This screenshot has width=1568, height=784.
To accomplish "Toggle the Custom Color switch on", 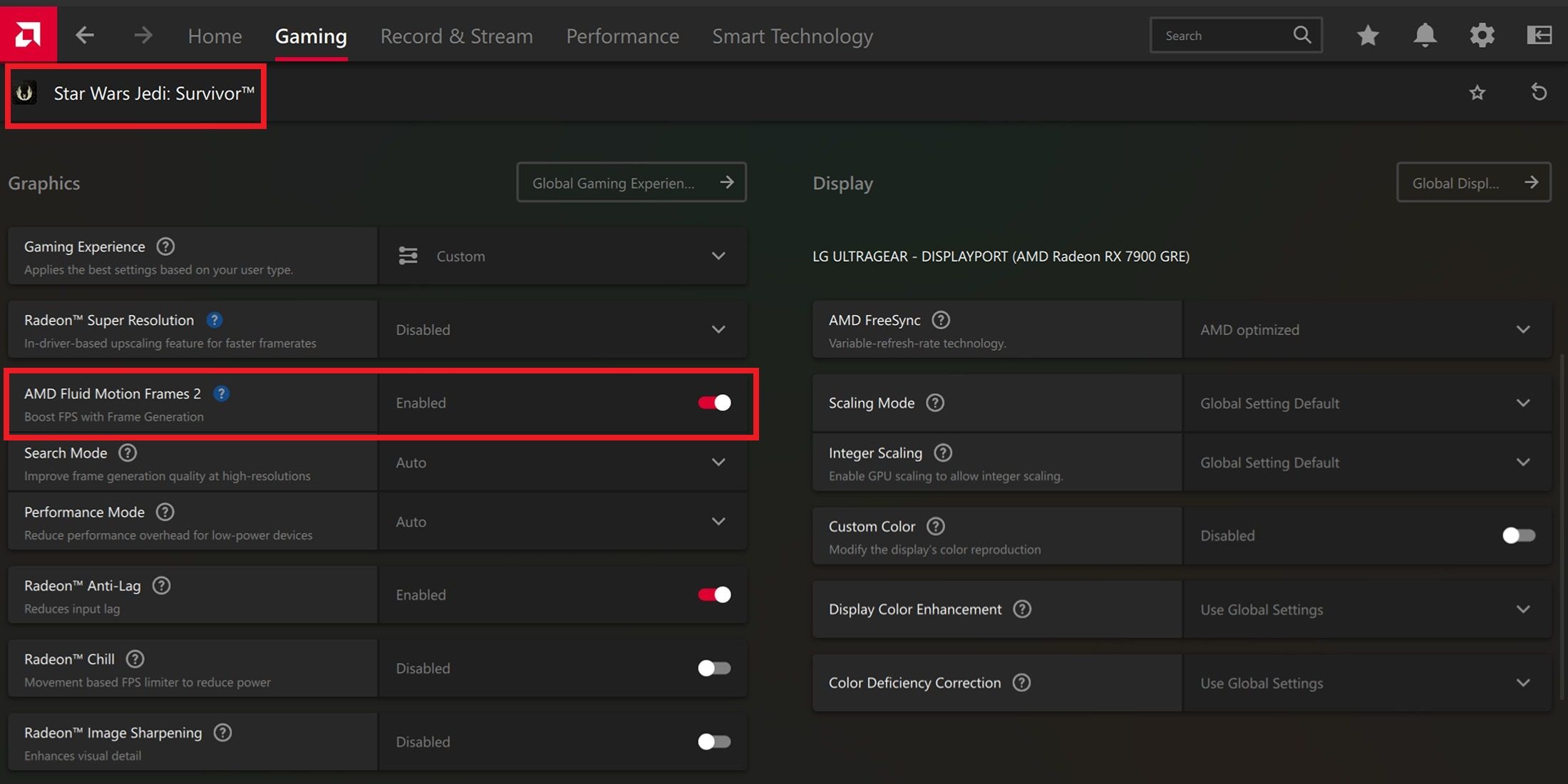I will click(x=1518, y=535).
